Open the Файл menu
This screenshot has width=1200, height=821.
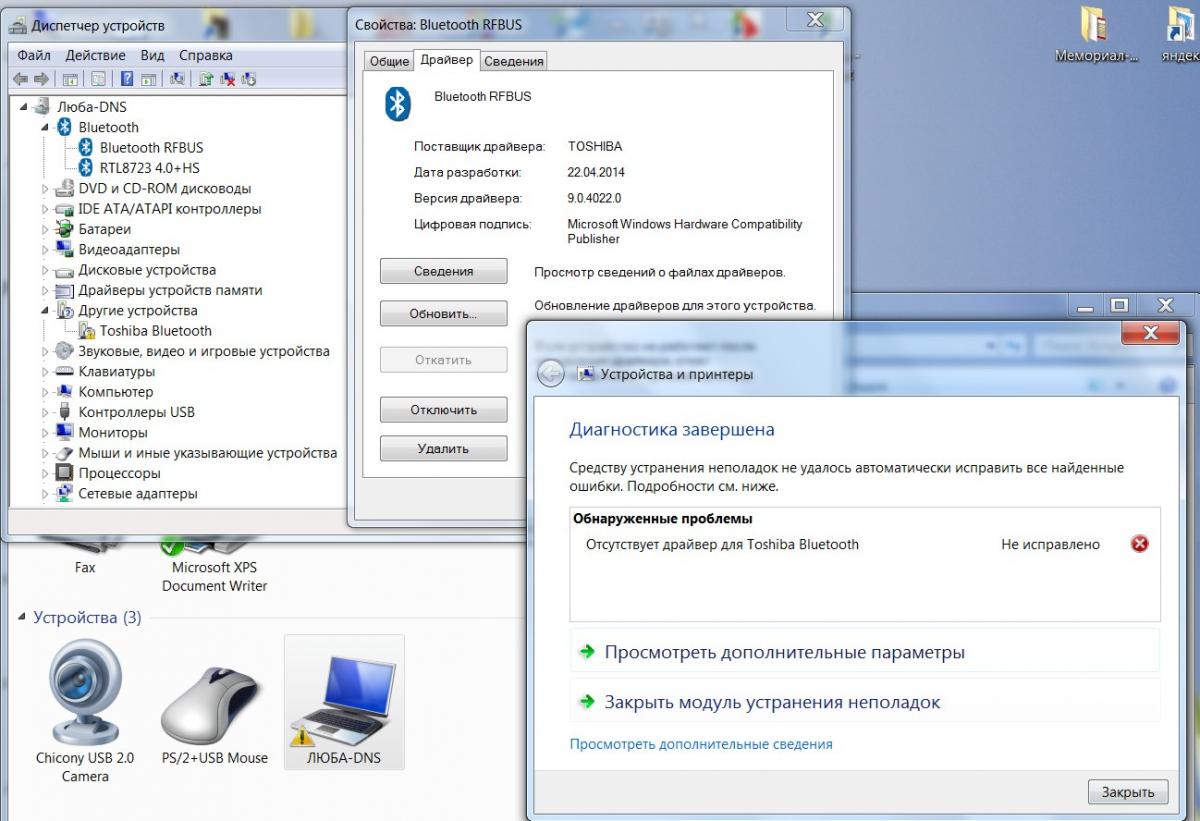[34, 55]
